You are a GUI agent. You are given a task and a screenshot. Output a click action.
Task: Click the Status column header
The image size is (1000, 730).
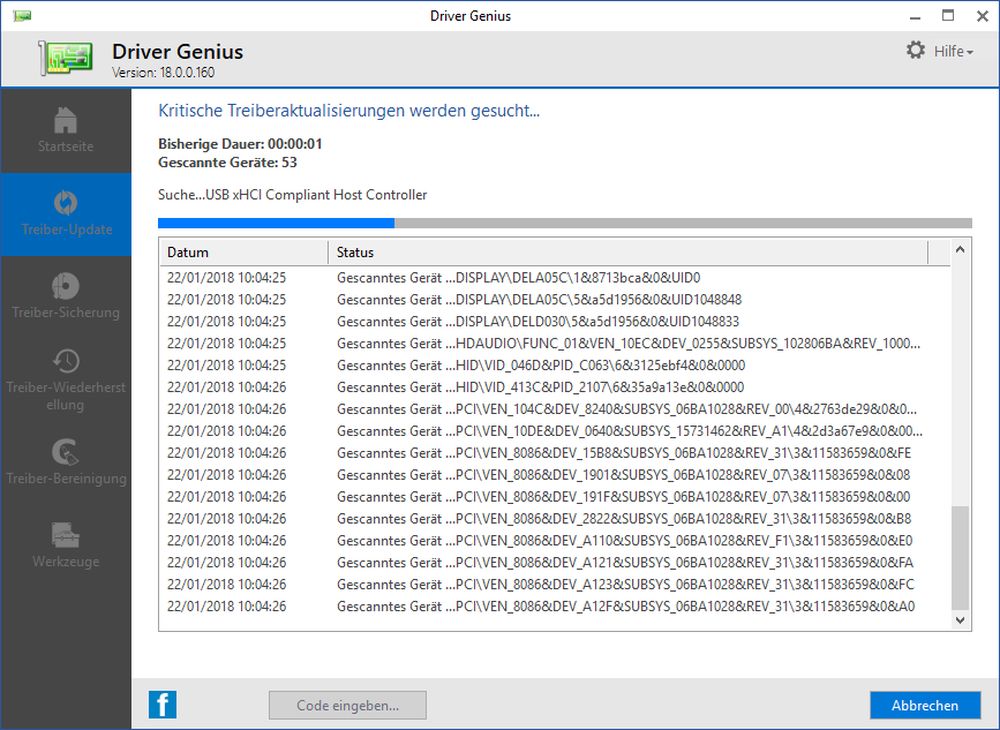click(x=630, y=252)
